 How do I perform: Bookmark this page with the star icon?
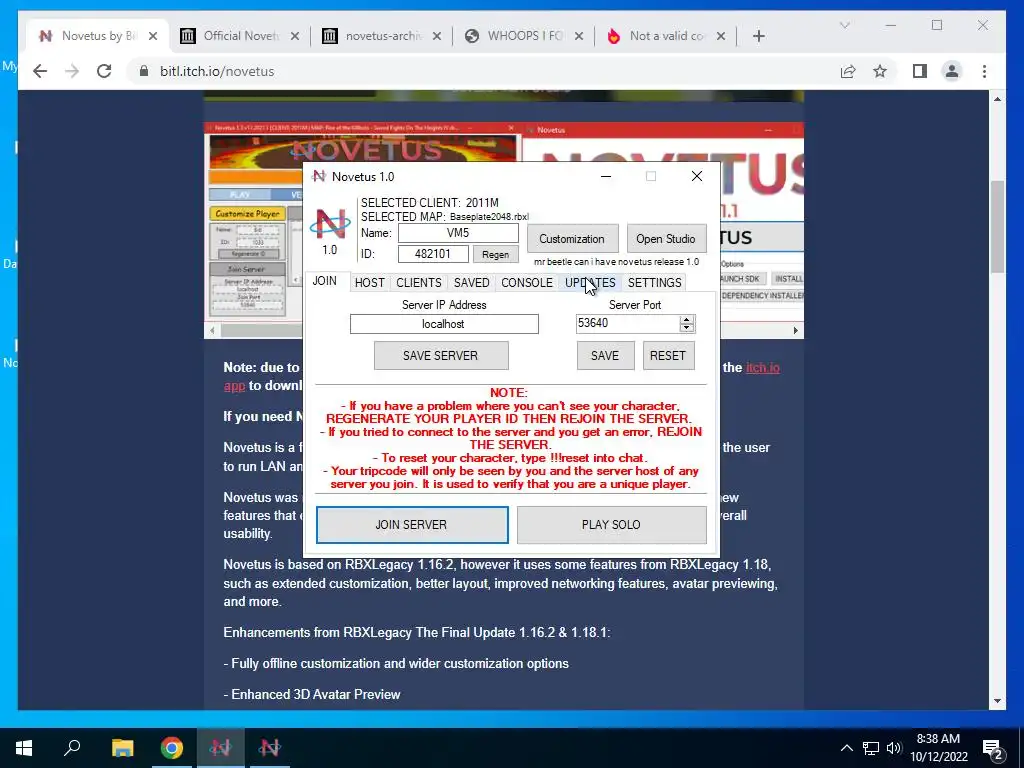(880, 71)
